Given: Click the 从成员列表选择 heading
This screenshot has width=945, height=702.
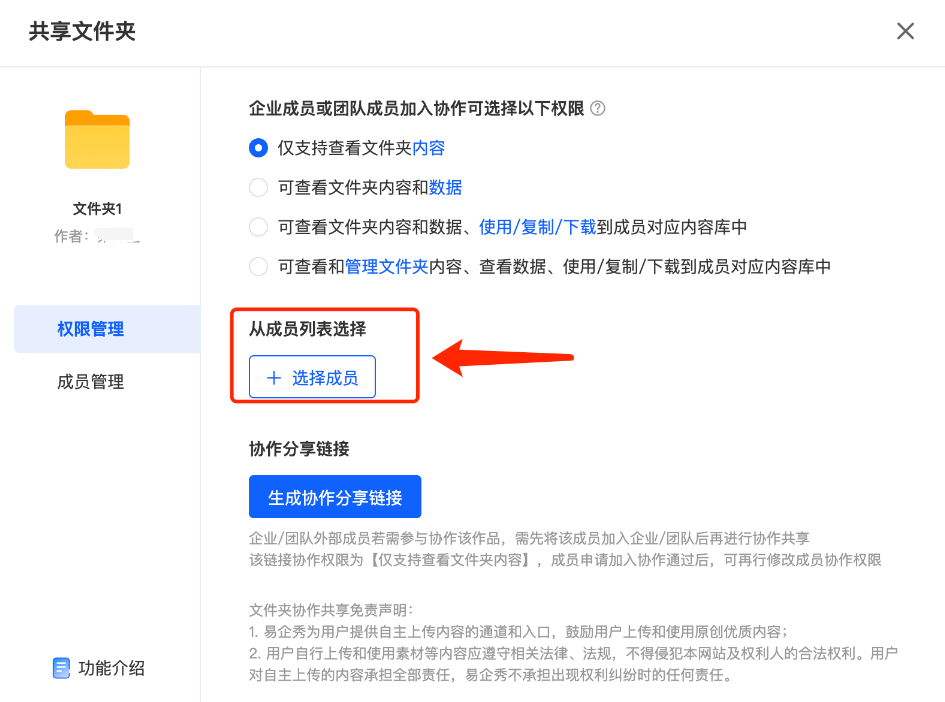Looking at the screenshot, I should coord(307,329).
